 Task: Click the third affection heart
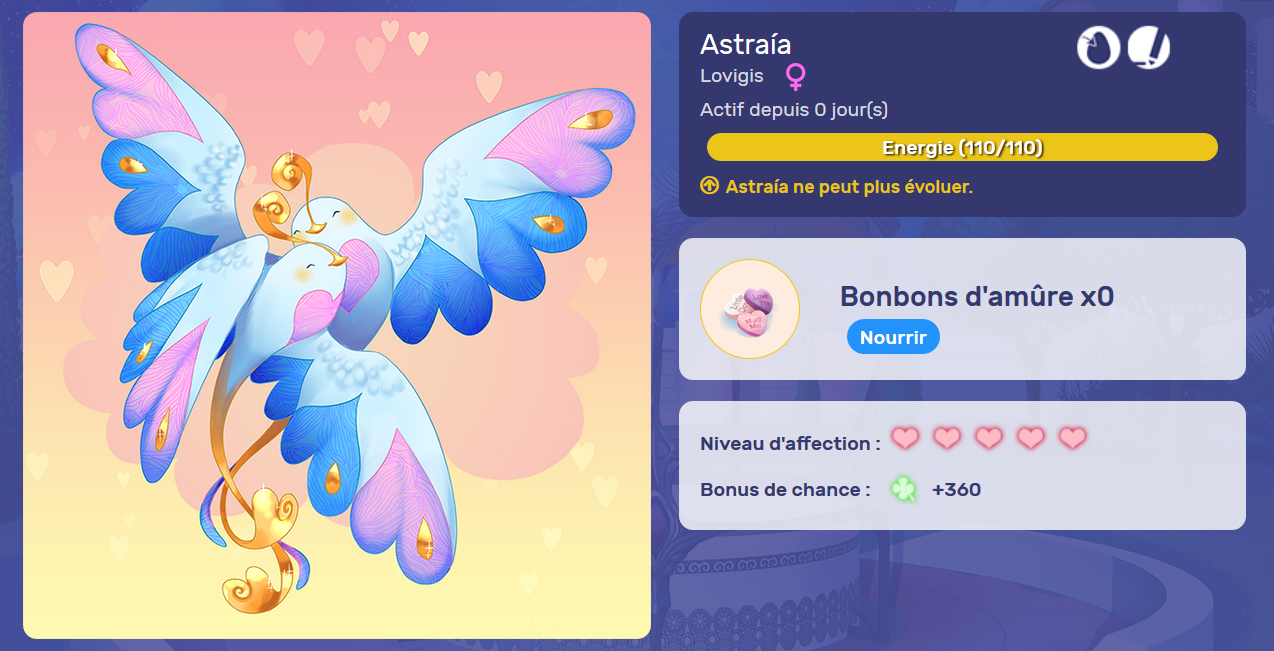989,438
